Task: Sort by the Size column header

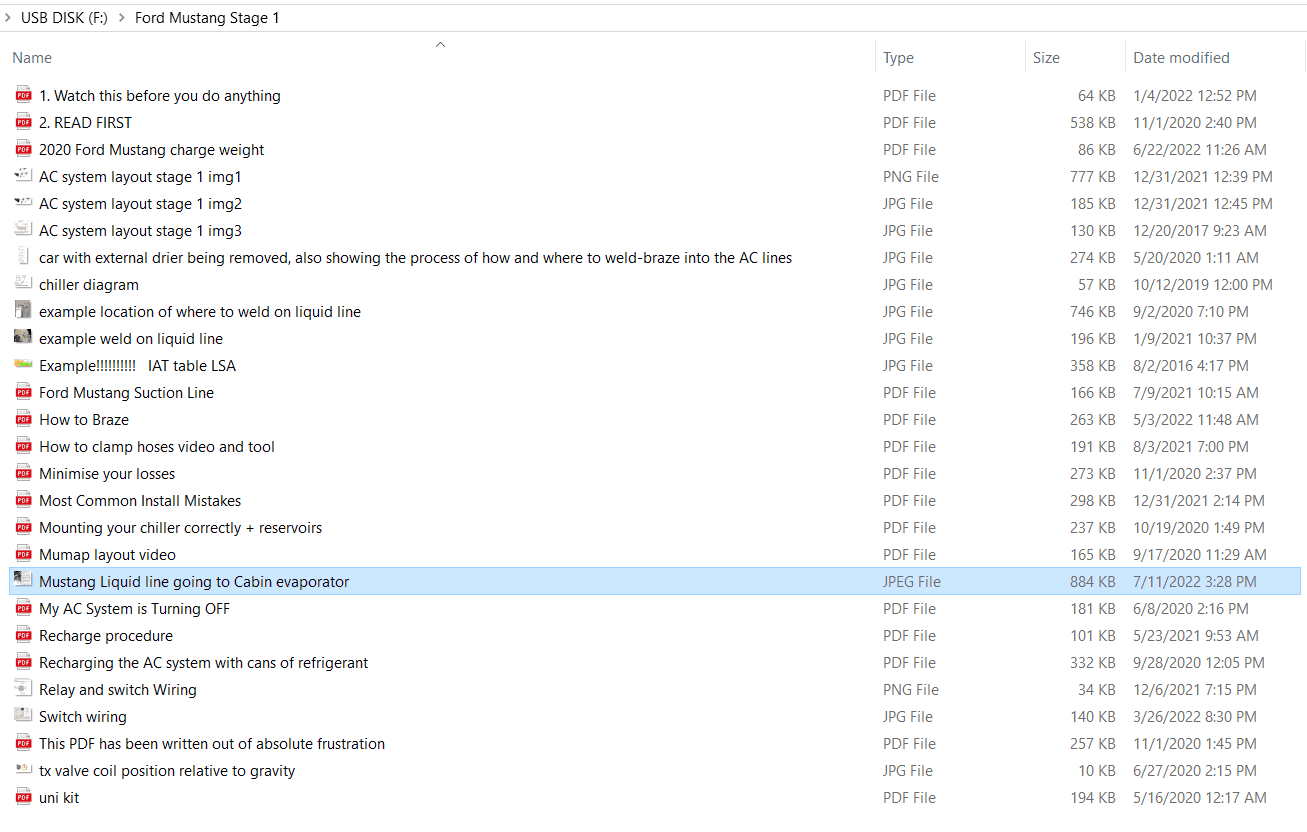Action: point(1046,58)
